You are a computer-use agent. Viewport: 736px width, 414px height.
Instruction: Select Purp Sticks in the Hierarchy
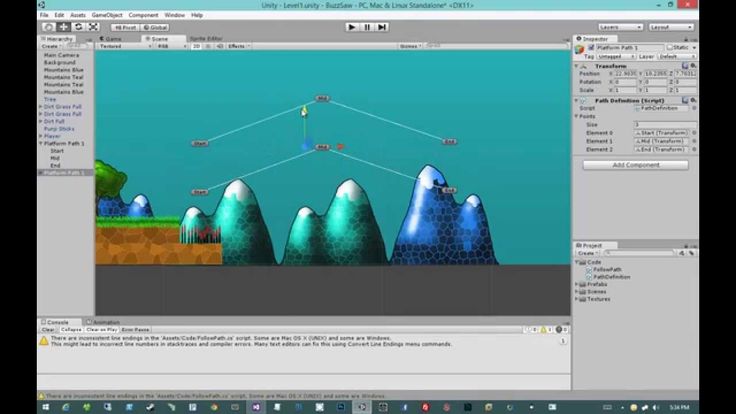click(x=59, y=129)
